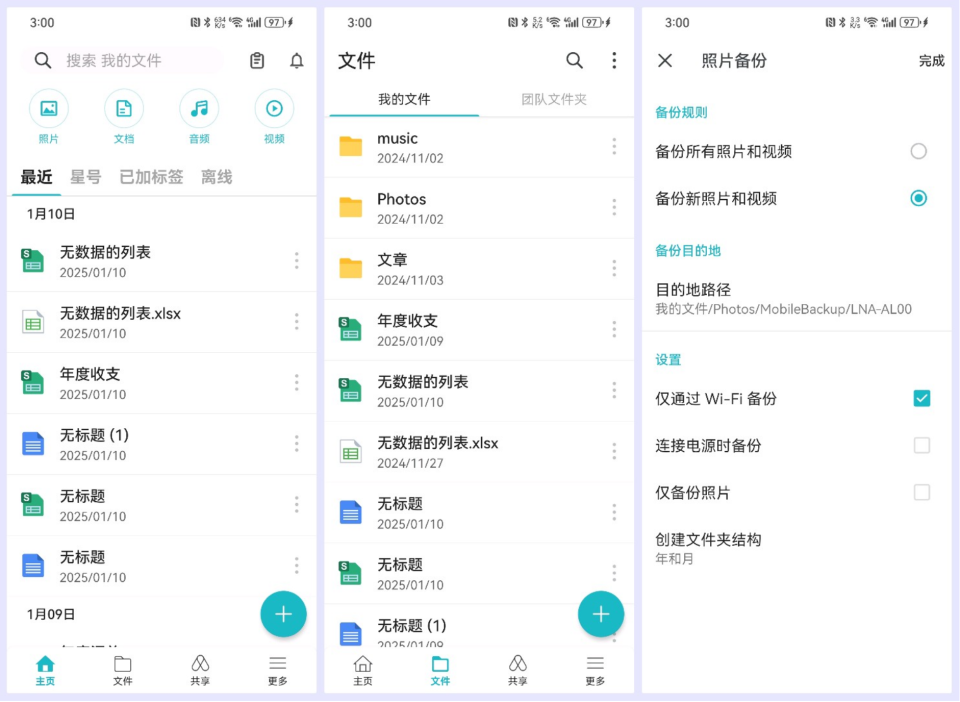
Task: Switch to the 星号 tab
Action: [x=85, y=177]
